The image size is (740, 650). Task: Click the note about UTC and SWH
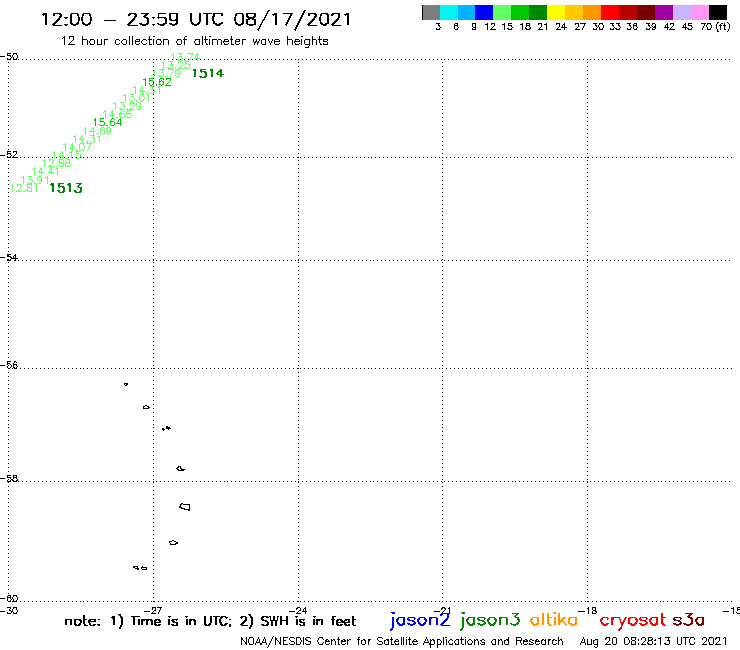[210, 621]
